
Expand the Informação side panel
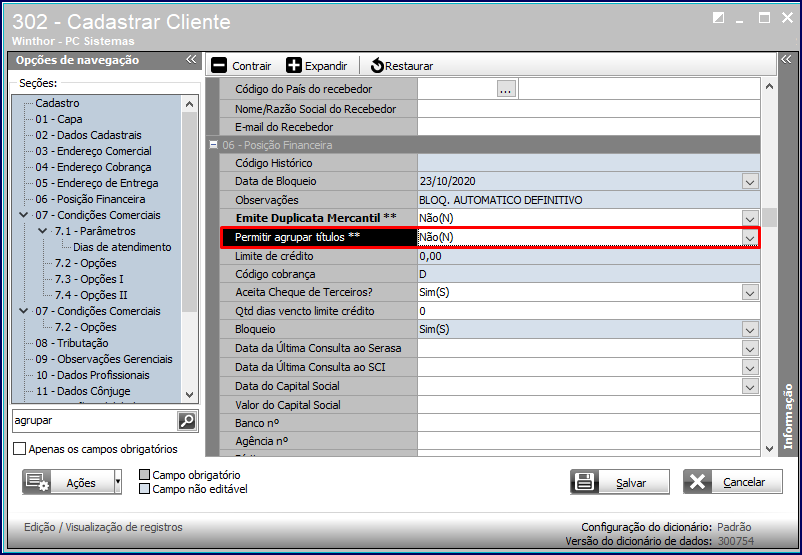point(786,59)
